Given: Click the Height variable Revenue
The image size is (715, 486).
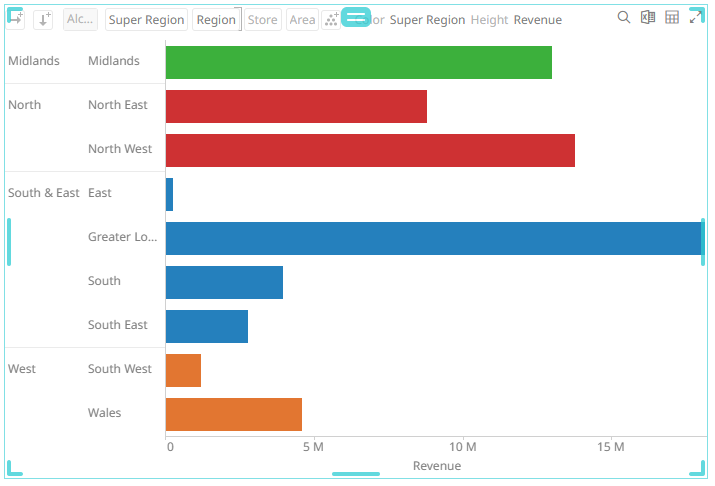Looking at the screenshot, I should click(538, 20).
